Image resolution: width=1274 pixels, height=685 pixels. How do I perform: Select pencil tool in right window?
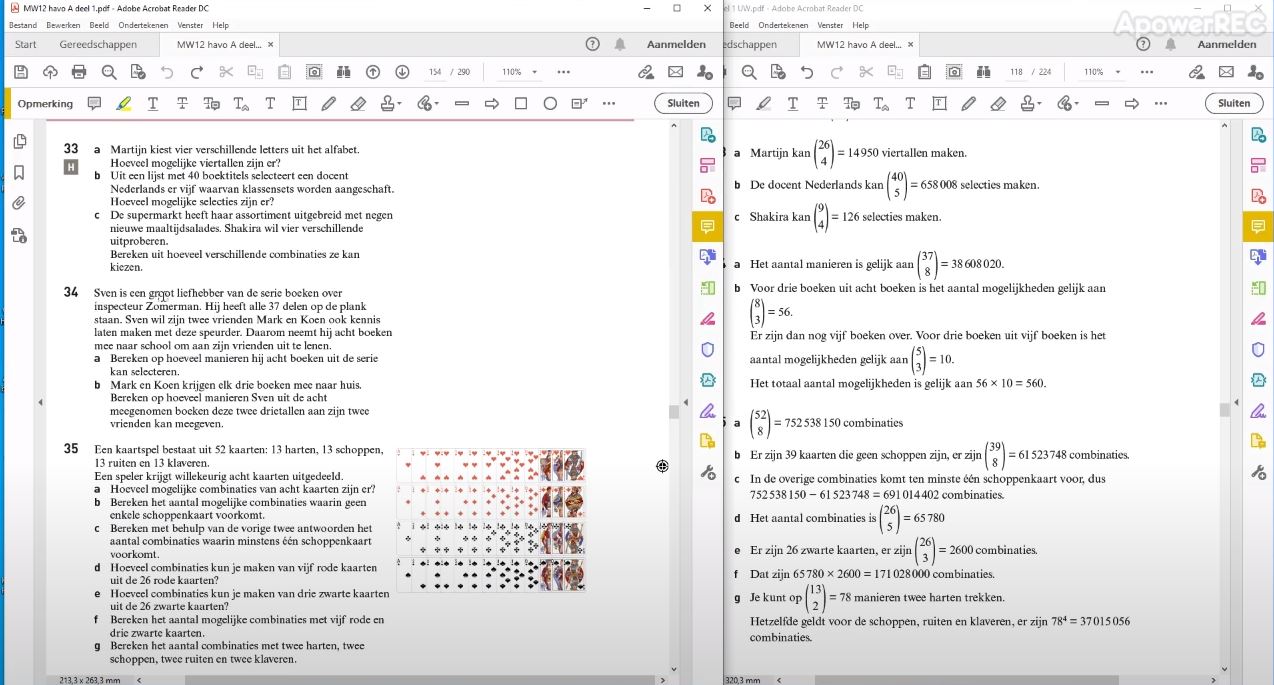(x=969, y=103)
